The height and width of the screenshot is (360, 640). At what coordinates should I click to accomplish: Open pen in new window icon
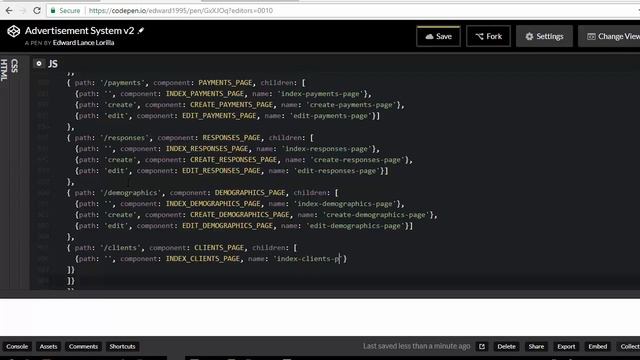click(482, 347)
